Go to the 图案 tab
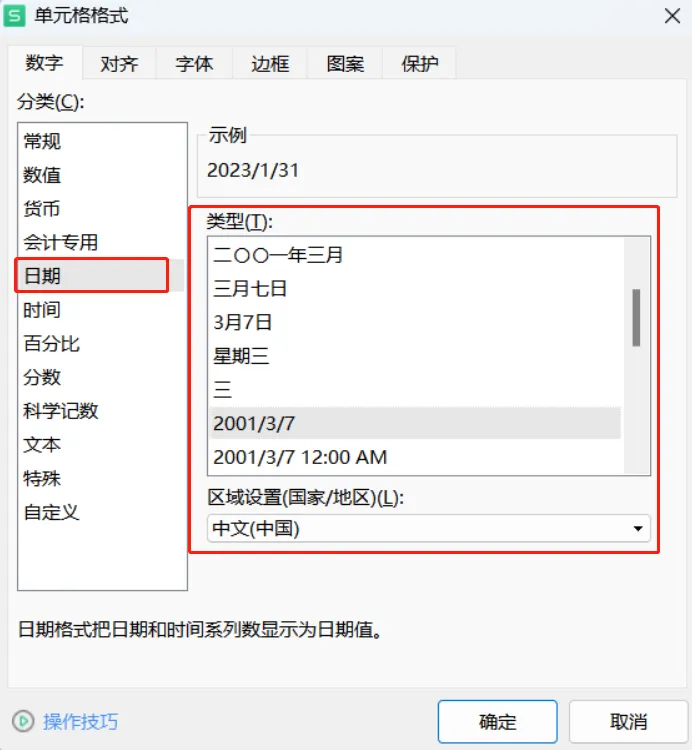This screenshot has width=692, height=750. pyautogui.click(x=345, y=63)
